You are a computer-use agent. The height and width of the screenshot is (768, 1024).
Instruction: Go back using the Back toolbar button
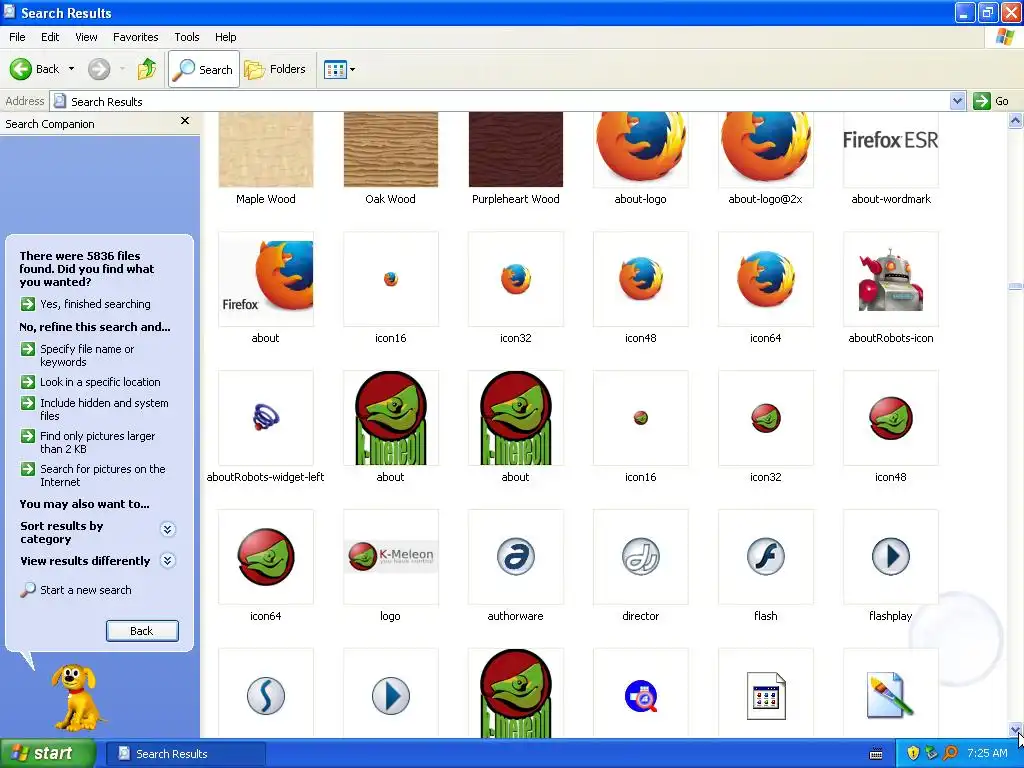(x=34, y=69)
